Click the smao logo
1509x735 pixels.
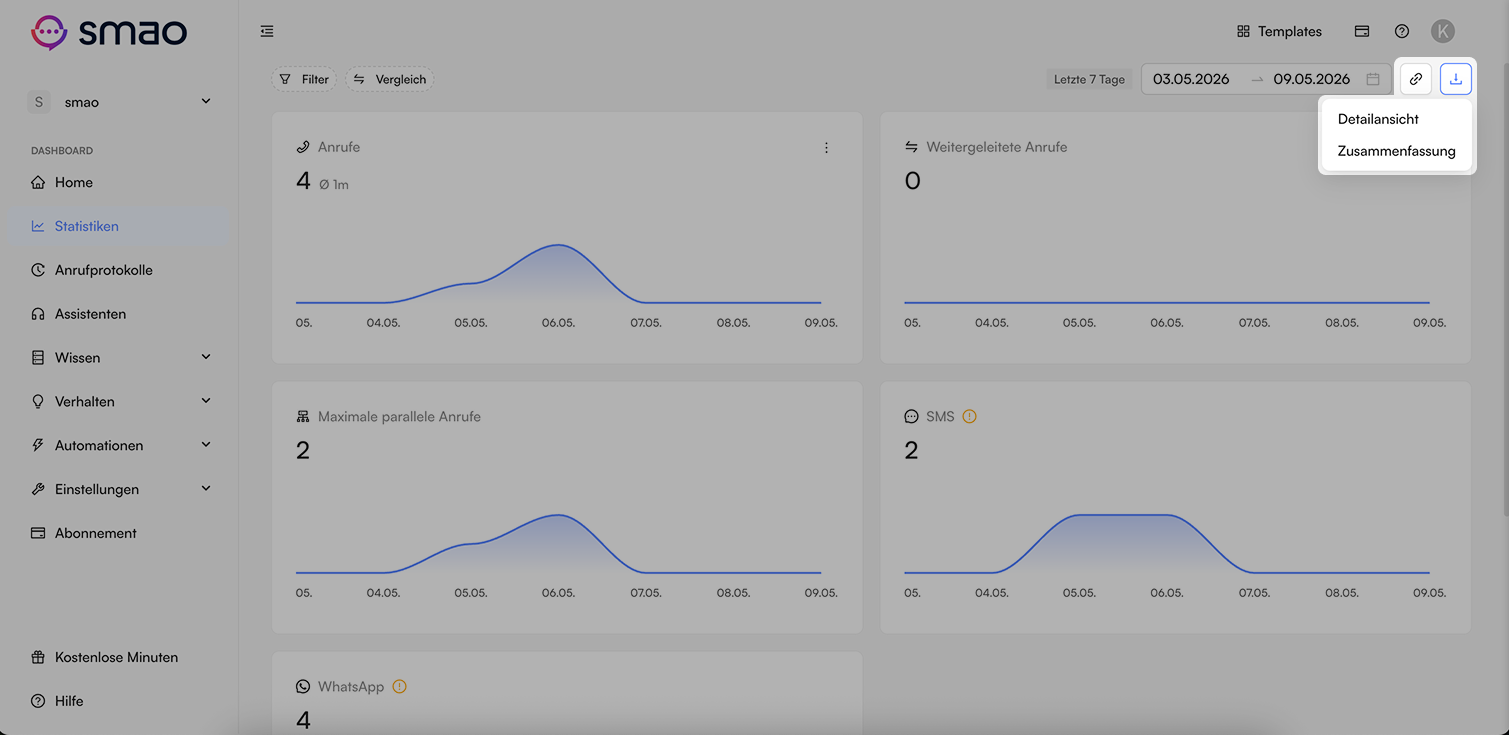109,32
